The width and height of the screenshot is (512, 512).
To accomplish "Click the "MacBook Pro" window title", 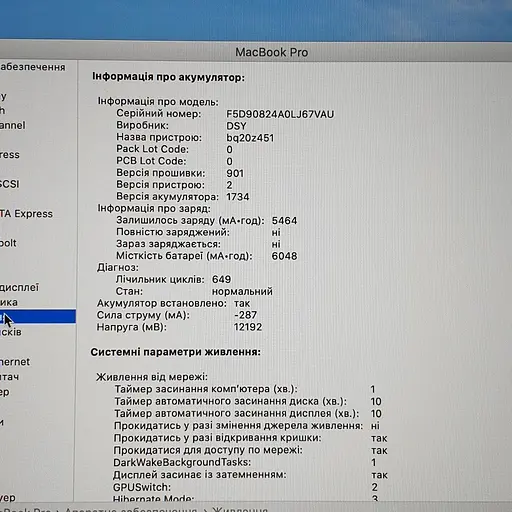I will [272, 52].
